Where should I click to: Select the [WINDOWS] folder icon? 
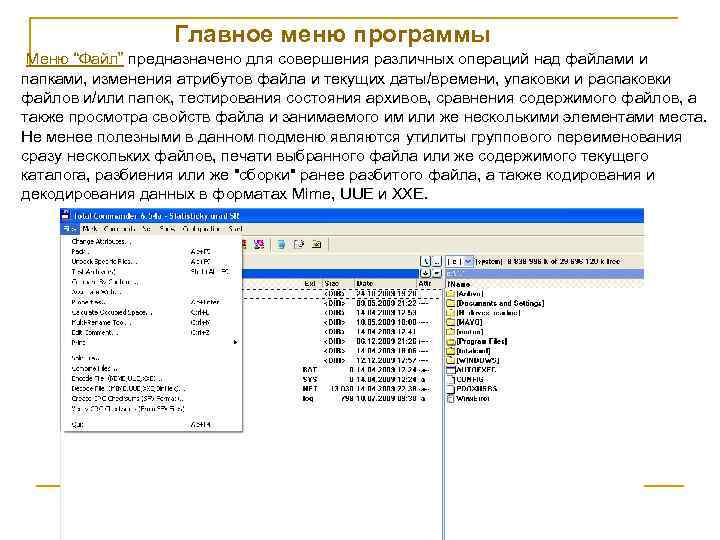coord(451,360)
